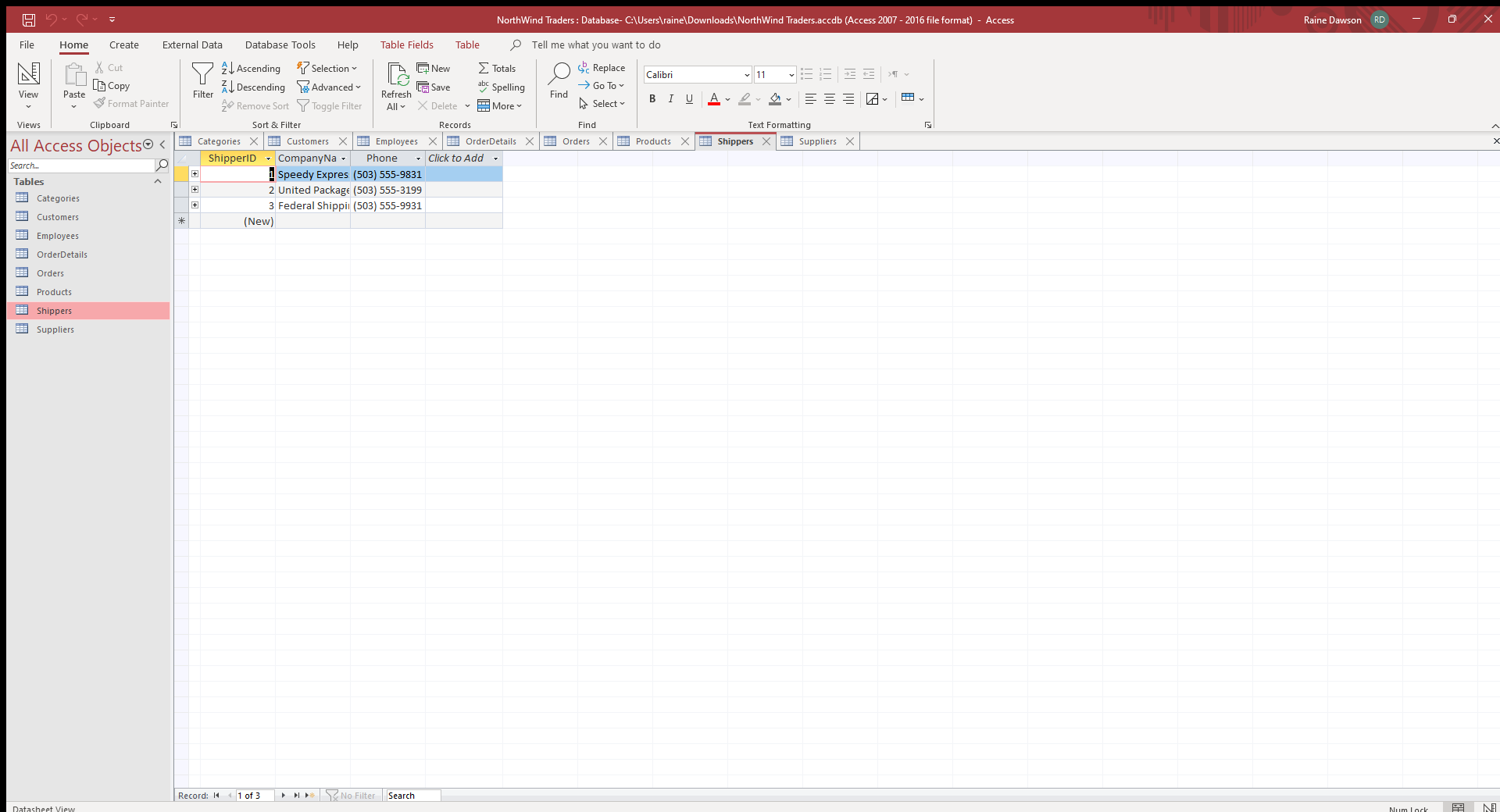Image resolution: width=1500 pixels, height=812 pixels.
Task: Open the More records dropdown
Action: click(500, 106)
